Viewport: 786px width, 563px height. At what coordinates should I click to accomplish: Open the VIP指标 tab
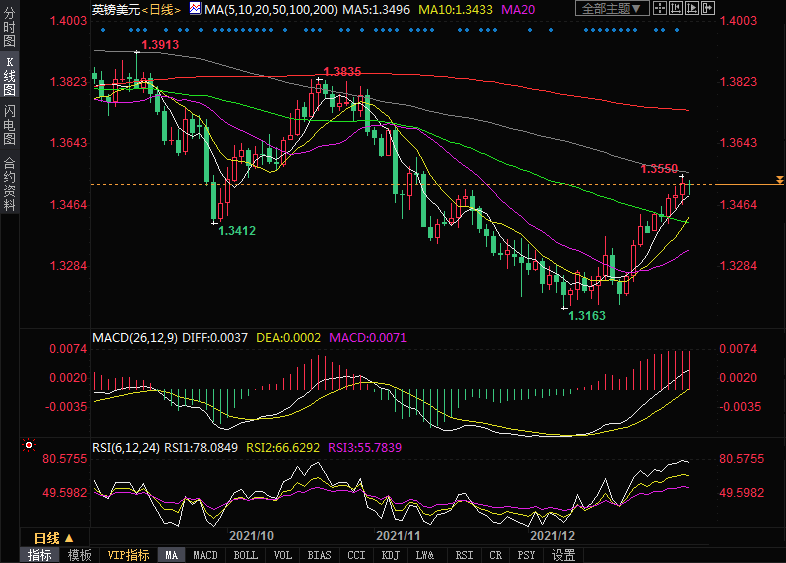coord(128,555)
